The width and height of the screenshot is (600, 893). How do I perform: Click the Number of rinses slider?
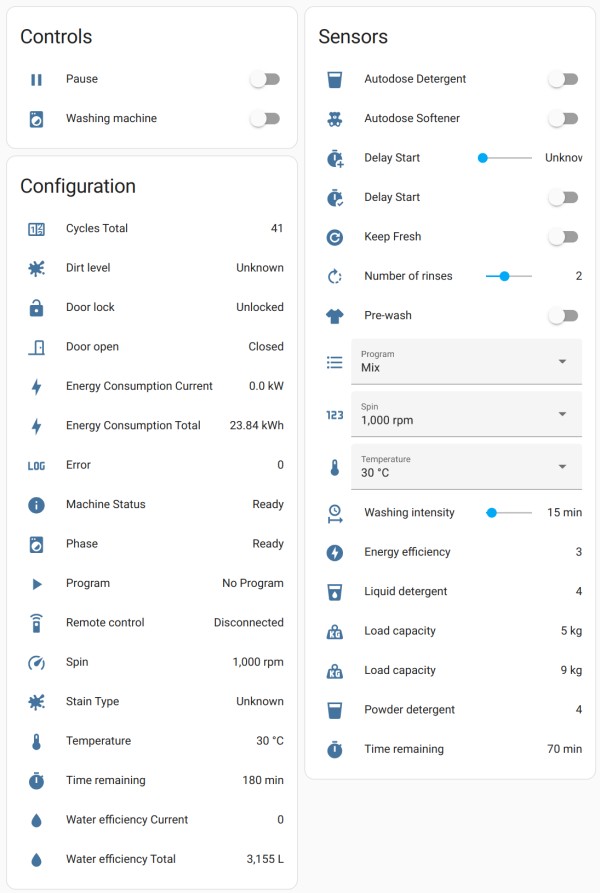508,276
